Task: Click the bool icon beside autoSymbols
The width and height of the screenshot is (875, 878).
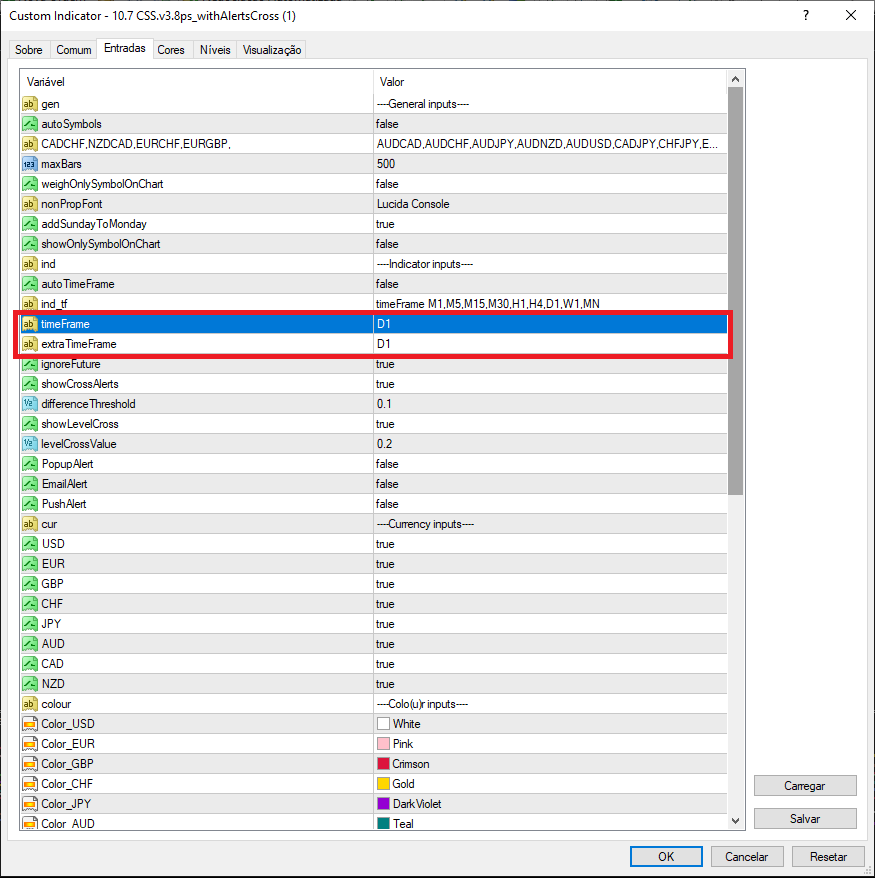Action: 30,124
